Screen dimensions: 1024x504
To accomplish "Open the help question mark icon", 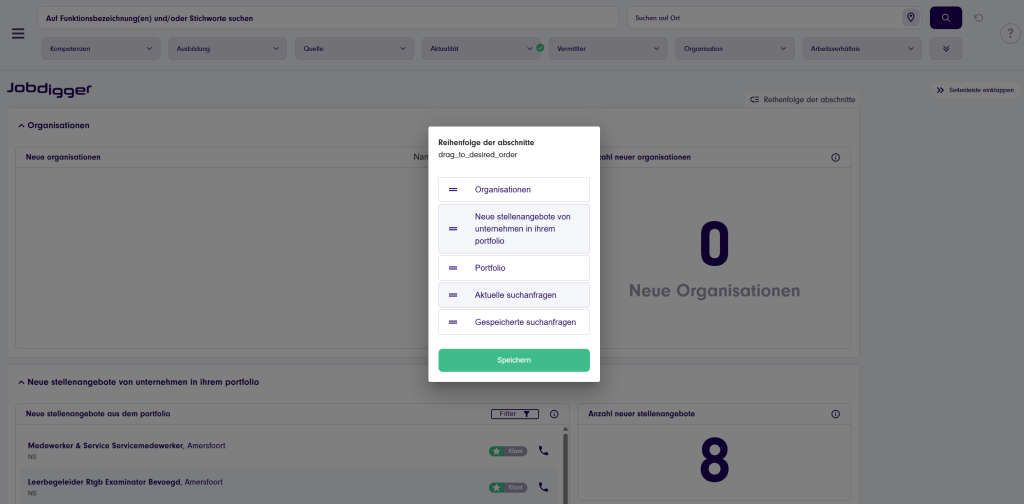I will click(1009, 34).
